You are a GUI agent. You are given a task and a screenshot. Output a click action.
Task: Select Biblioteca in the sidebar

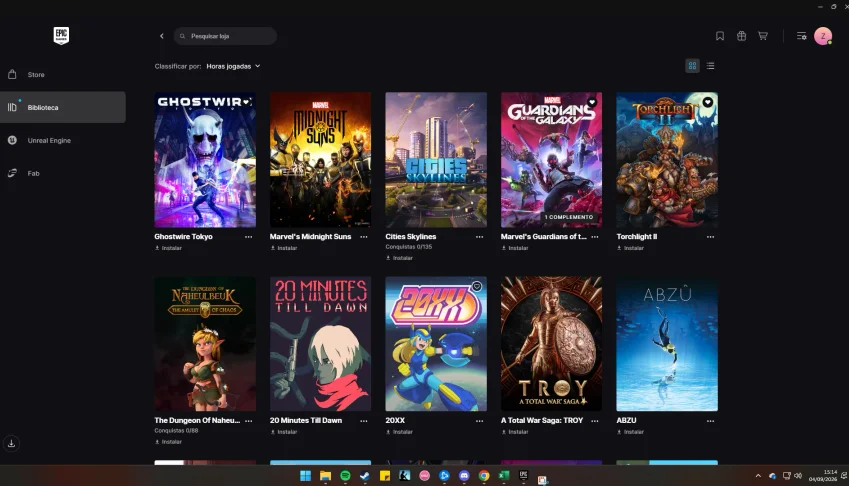tap(63, 107)
